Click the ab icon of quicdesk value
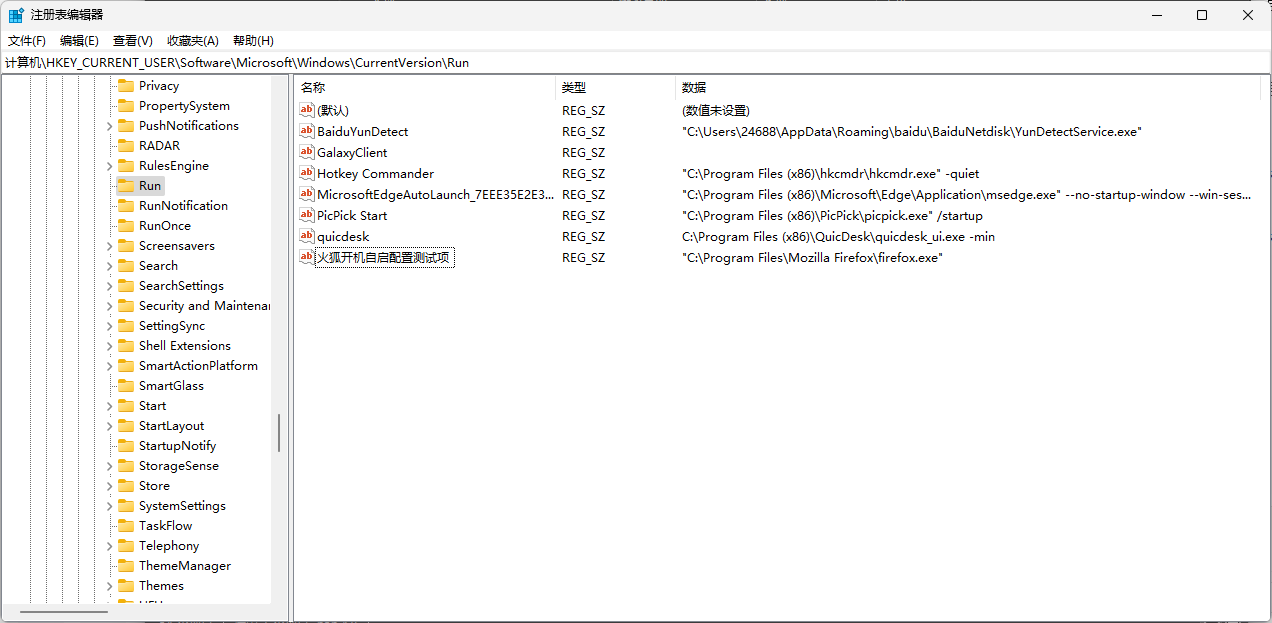The image size is (1272, 623). coord(307,236)
